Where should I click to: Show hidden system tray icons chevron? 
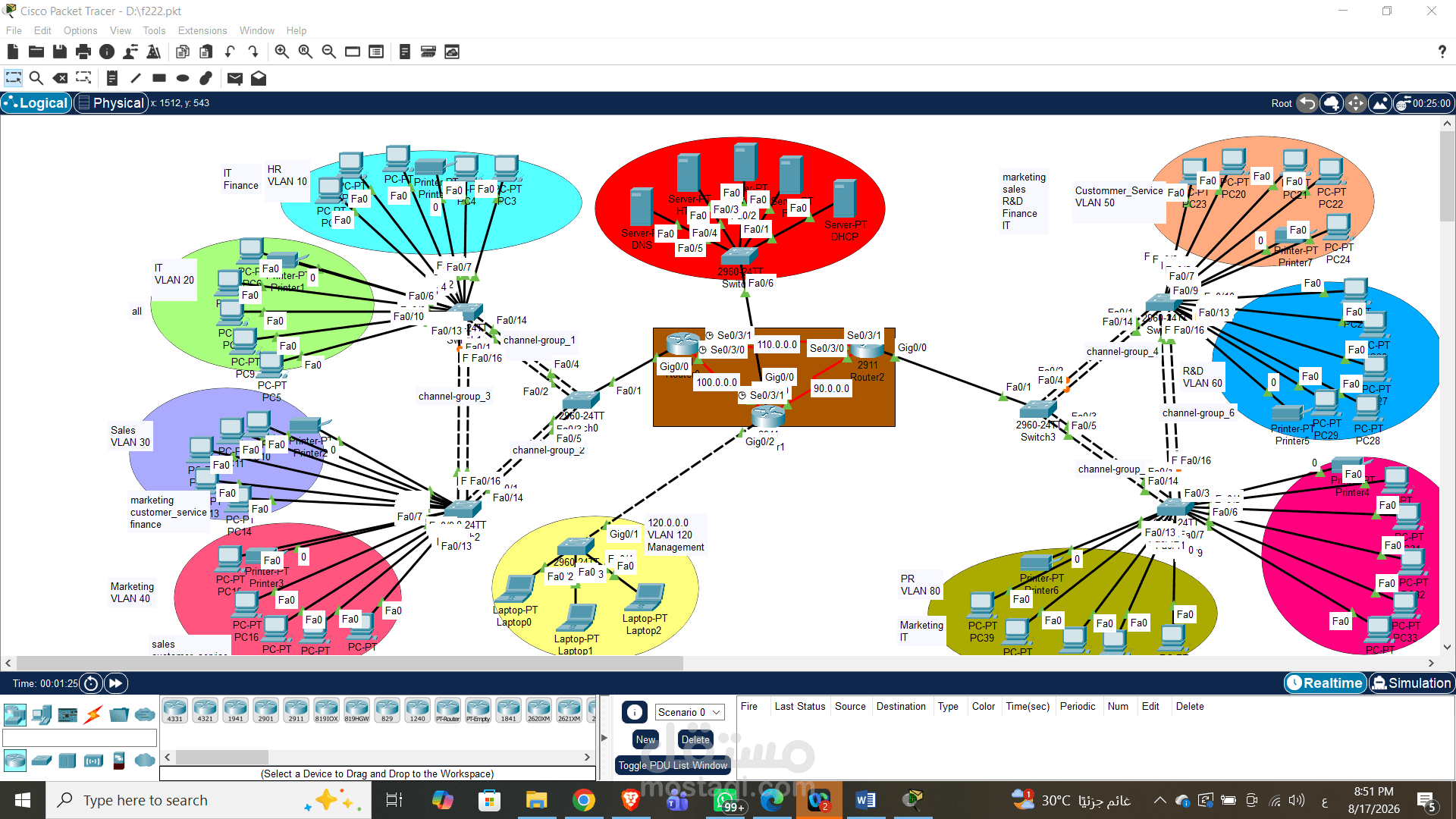(1160, 800)
